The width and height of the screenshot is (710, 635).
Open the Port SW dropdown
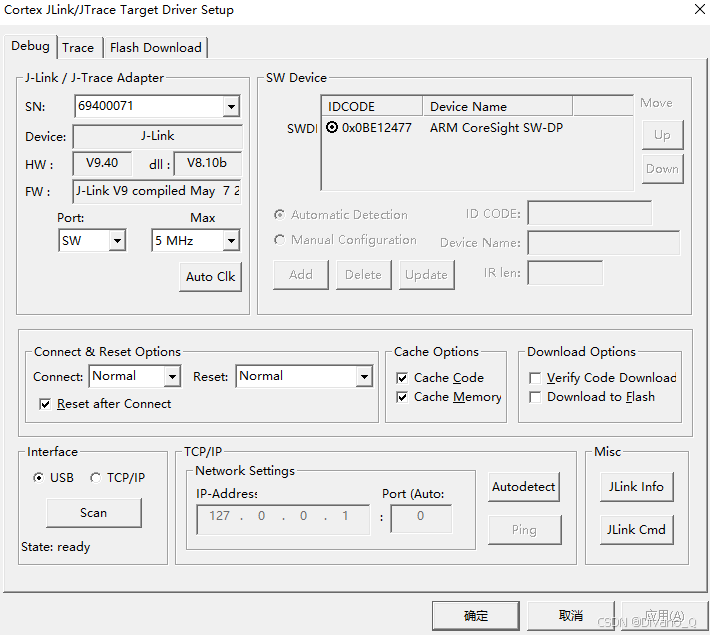tap(117, 241)
